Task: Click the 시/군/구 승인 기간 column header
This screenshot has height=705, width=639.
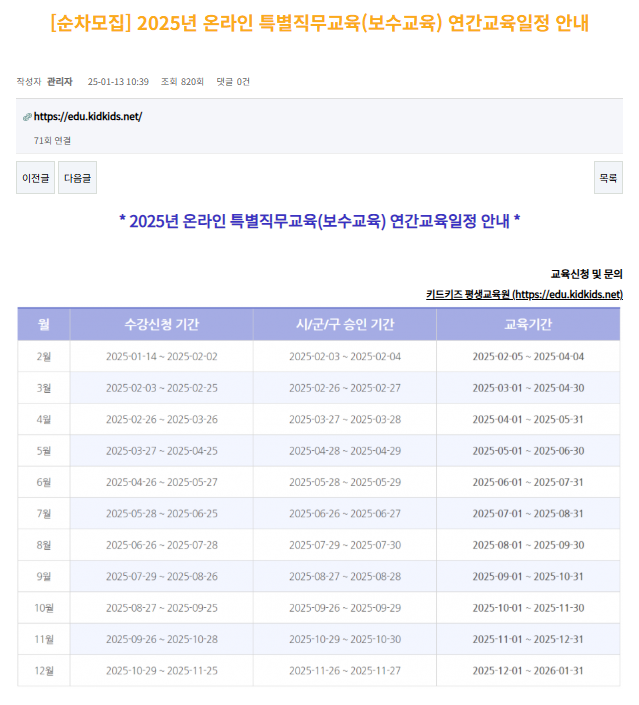Action: point(345,324)
